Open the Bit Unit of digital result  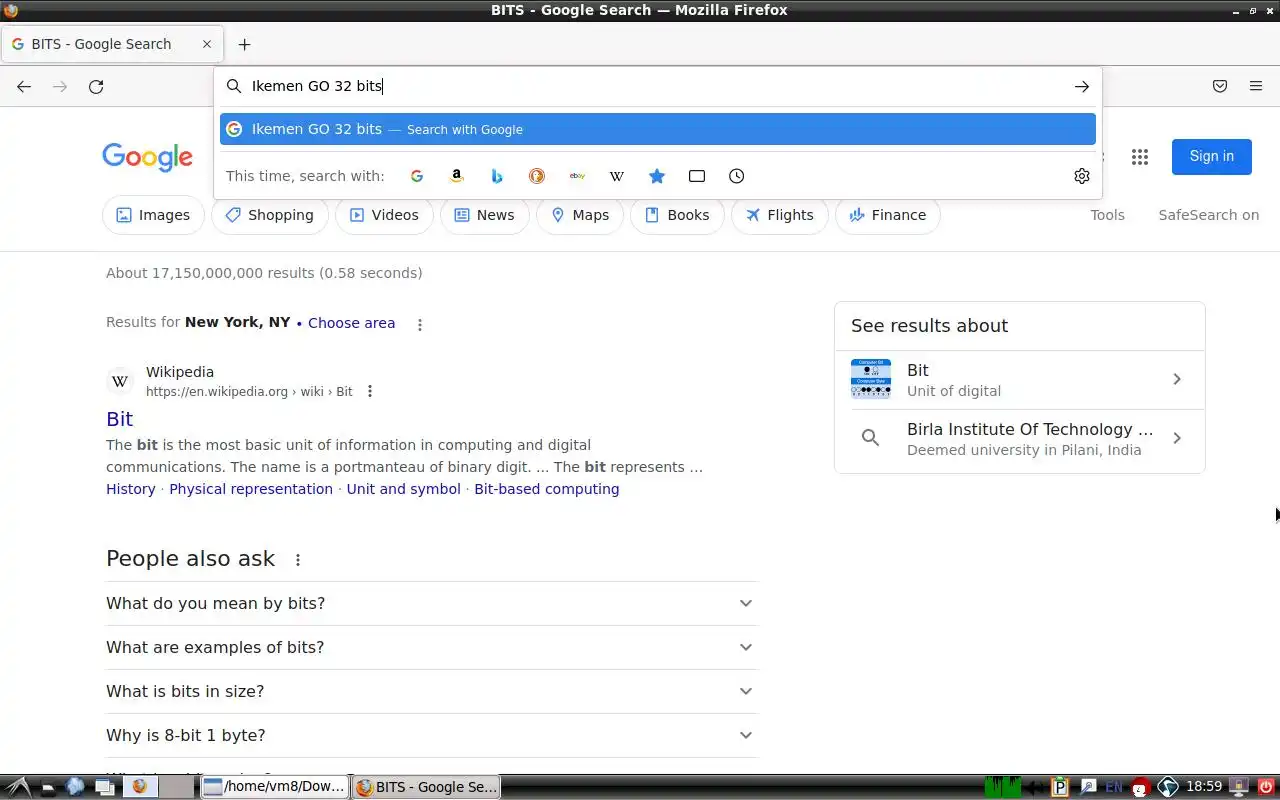click(1019, 380)
